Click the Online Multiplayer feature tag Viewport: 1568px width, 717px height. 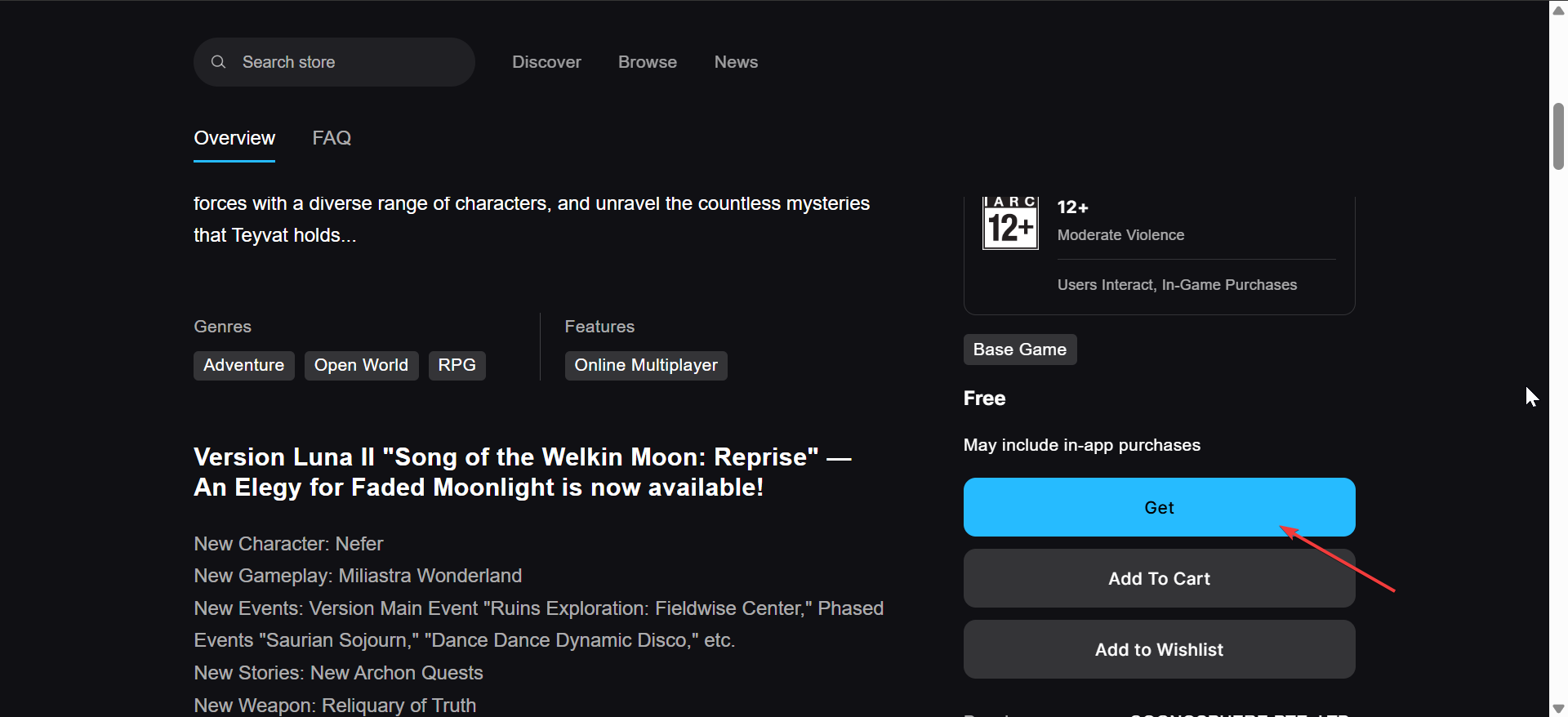pos(646,365)
